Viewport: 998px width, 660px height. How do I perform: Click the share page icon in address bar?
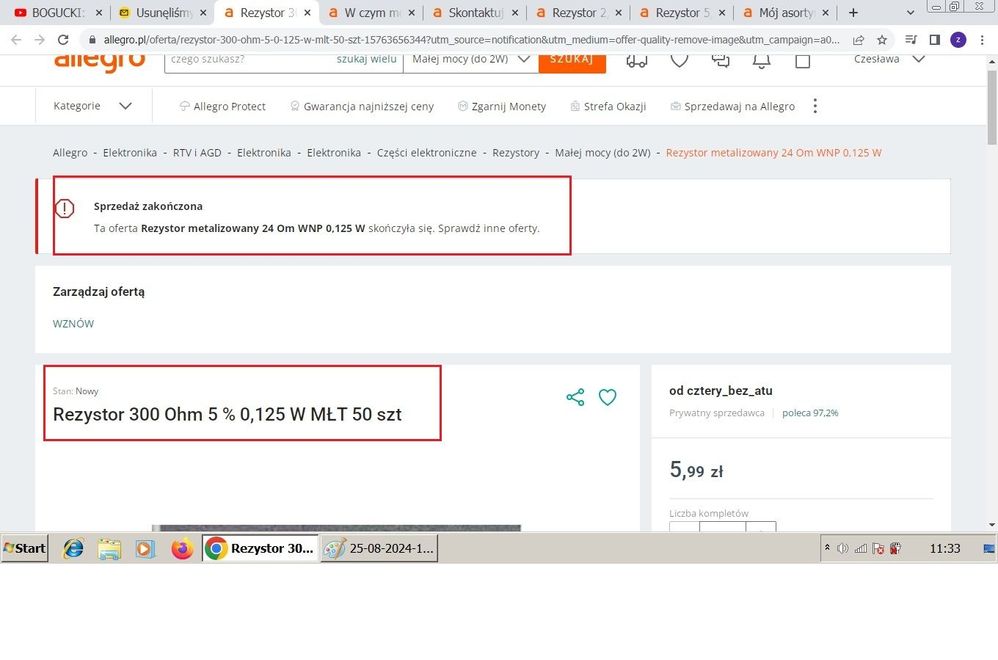[859, 39]
